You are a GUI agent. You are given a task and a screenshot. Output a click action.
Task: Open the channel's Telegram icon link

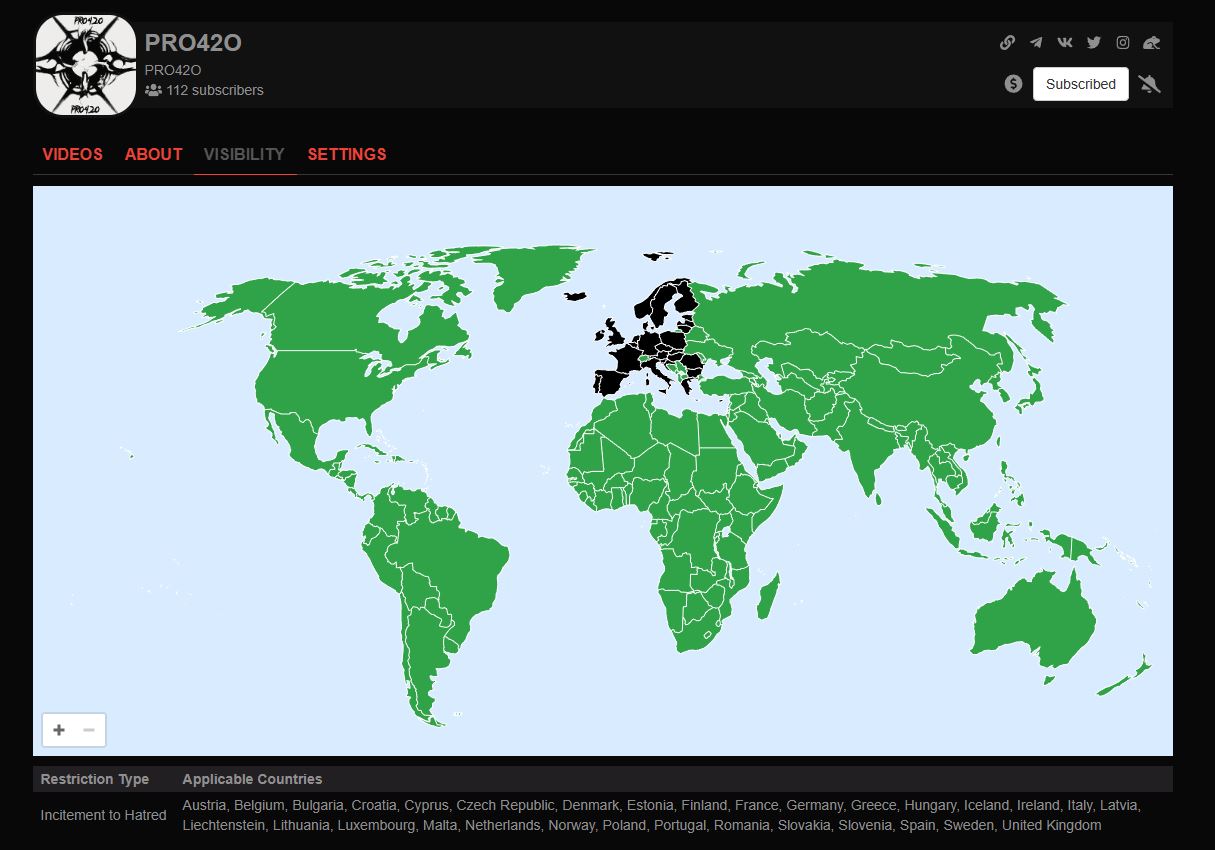(x=1036, y=42)
